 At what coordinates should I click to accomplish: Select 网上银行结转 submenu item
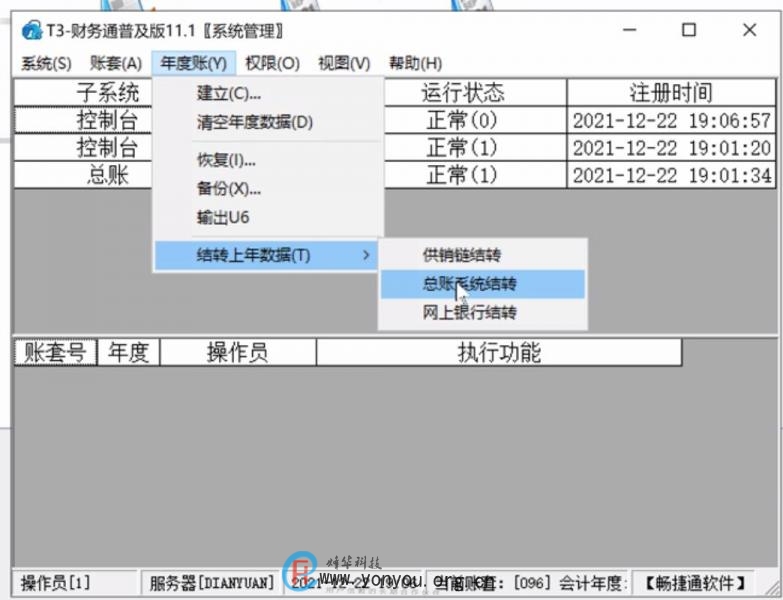point(482,313)
